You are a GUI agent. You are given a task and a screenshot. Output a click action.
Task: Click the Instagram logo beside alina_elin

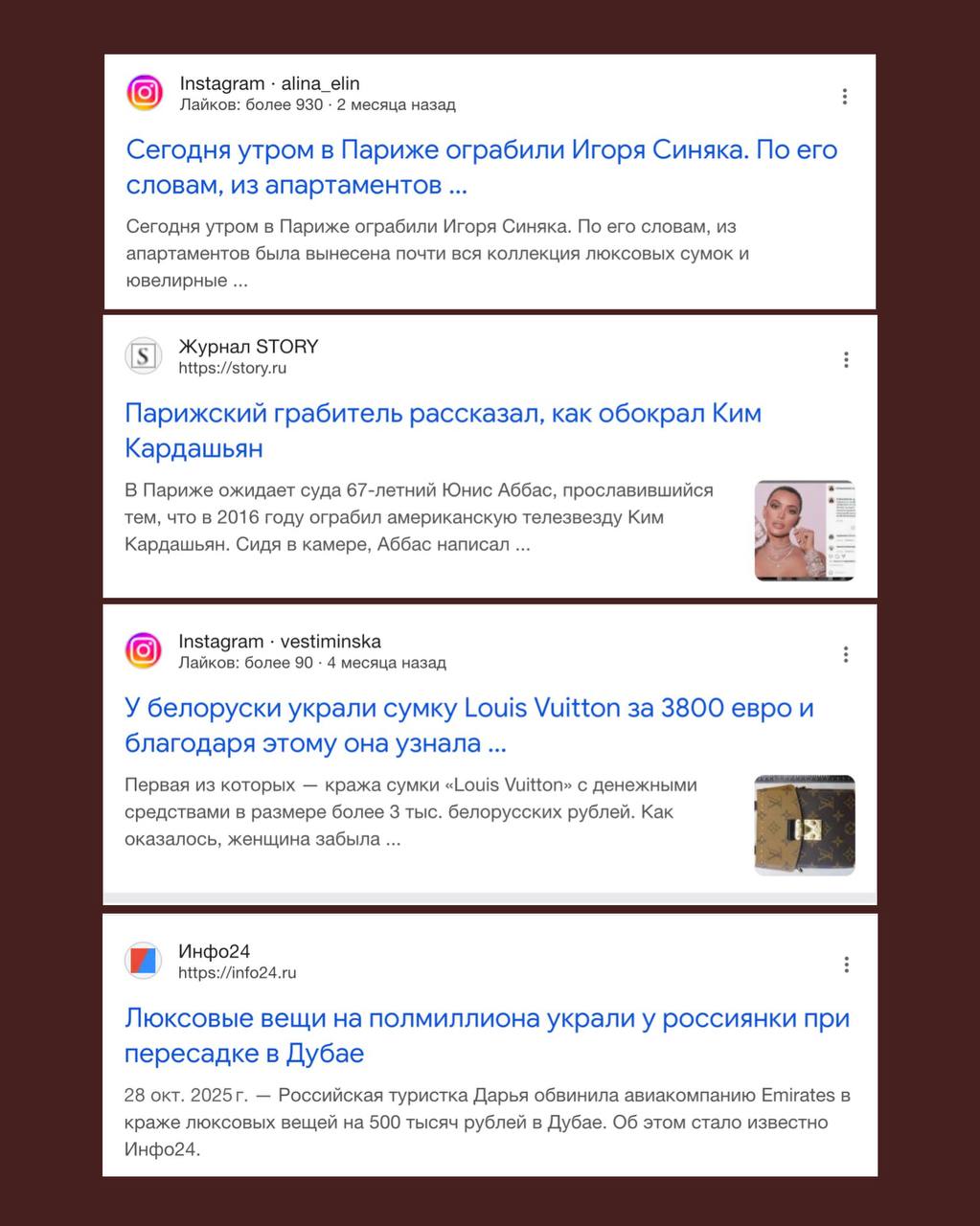pos(145,93)
